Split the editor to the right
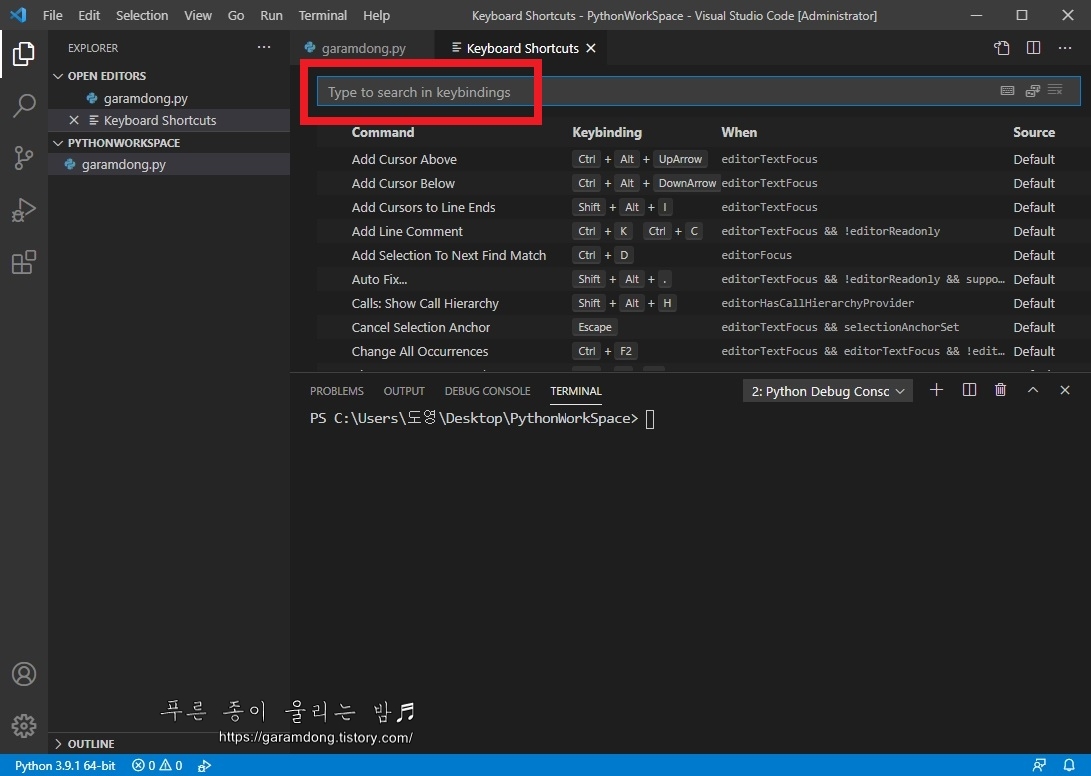 click(1033, 48)
